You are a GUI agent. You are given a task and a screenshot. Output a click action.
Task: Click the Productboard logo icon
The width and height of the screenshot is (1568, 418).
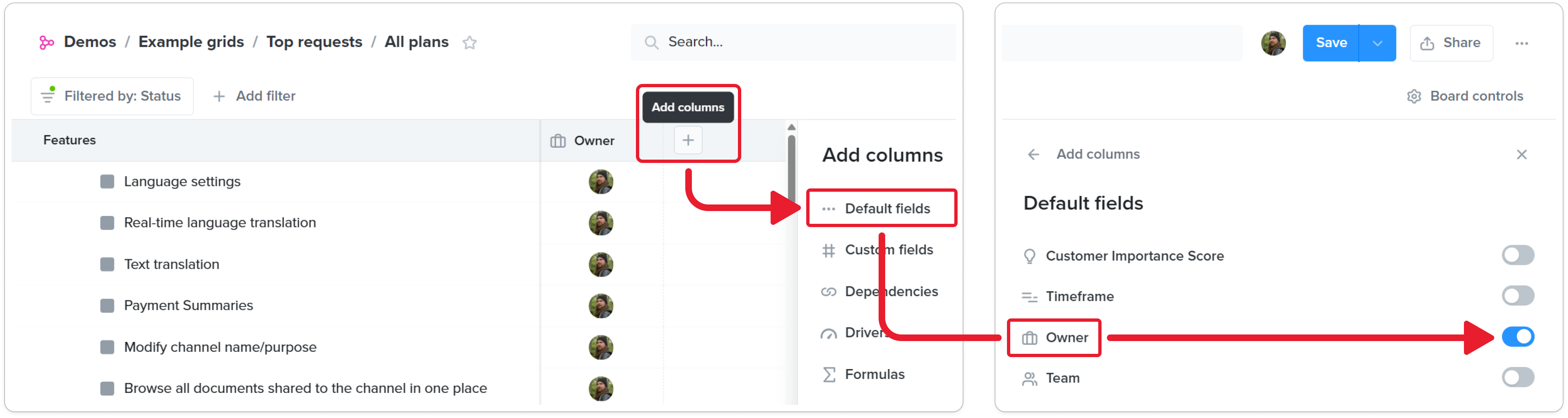46,42
